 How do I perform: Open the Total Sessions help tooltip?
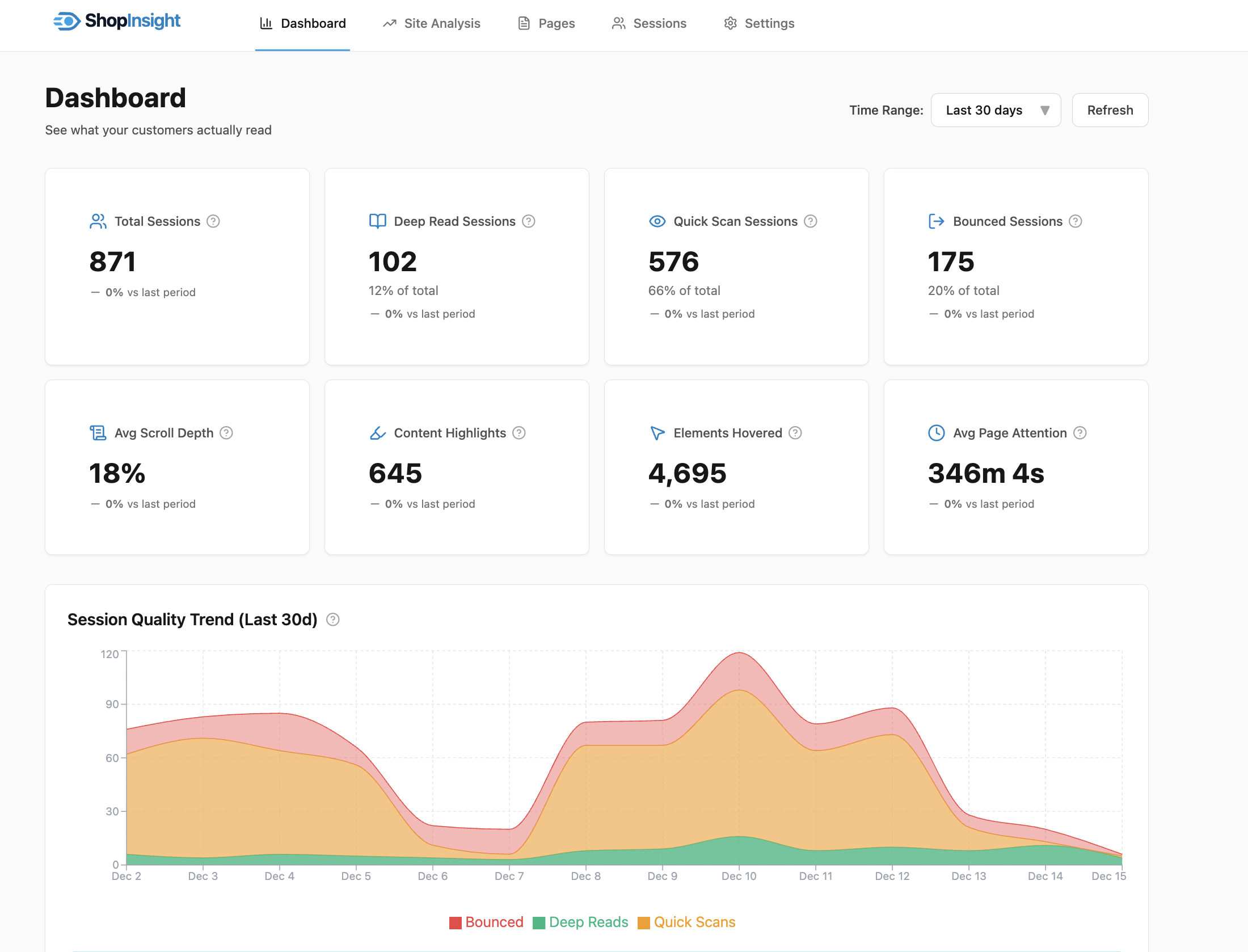click(x=214, y=222)
